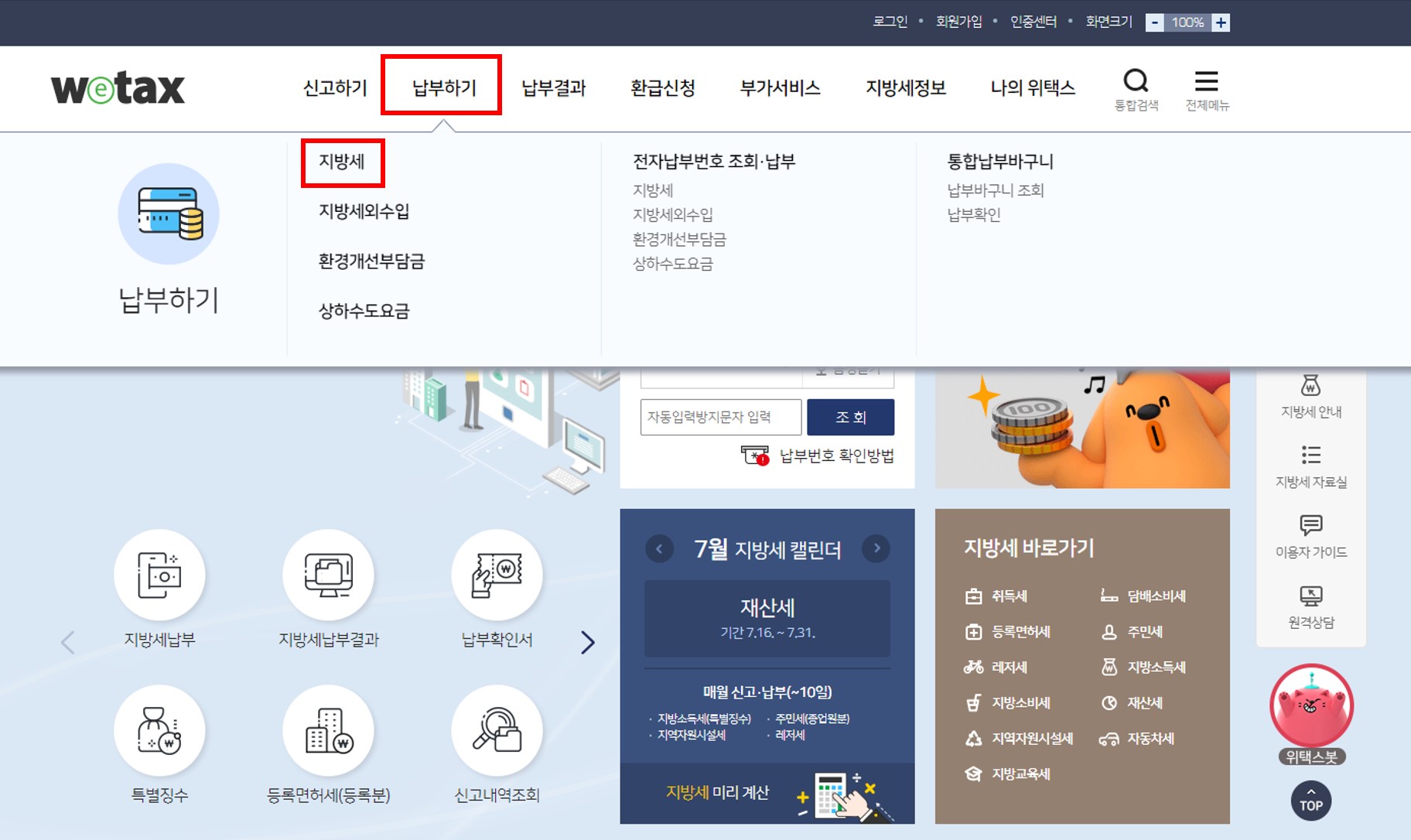Click 상하수도요금 under 전자납부번호 조회·납부
Screen dimensions: 1411x840
coord(673,264)
